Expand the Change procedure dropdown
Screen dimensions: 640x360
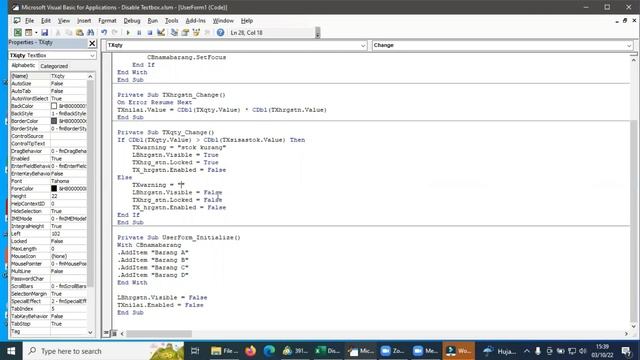click(x=629, y=45)
